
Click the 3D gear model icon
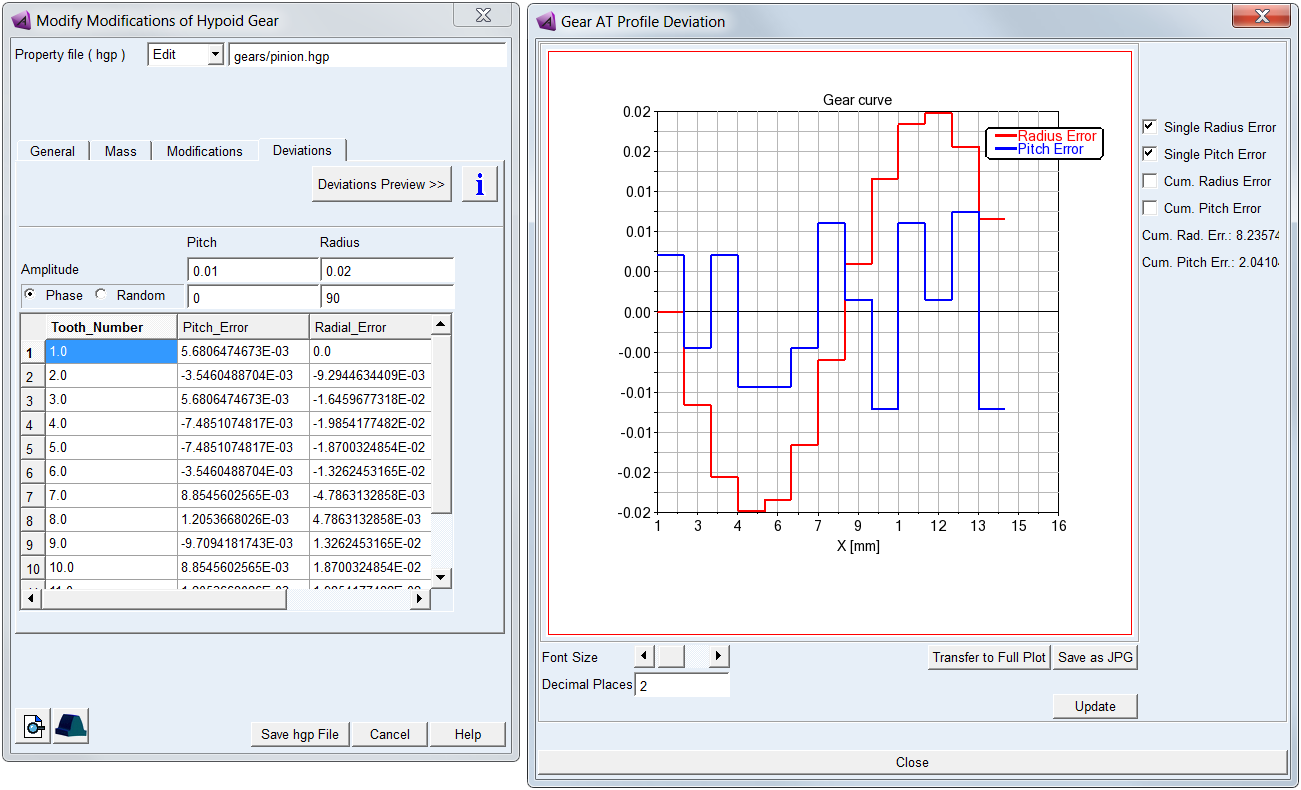coord(70,726)
